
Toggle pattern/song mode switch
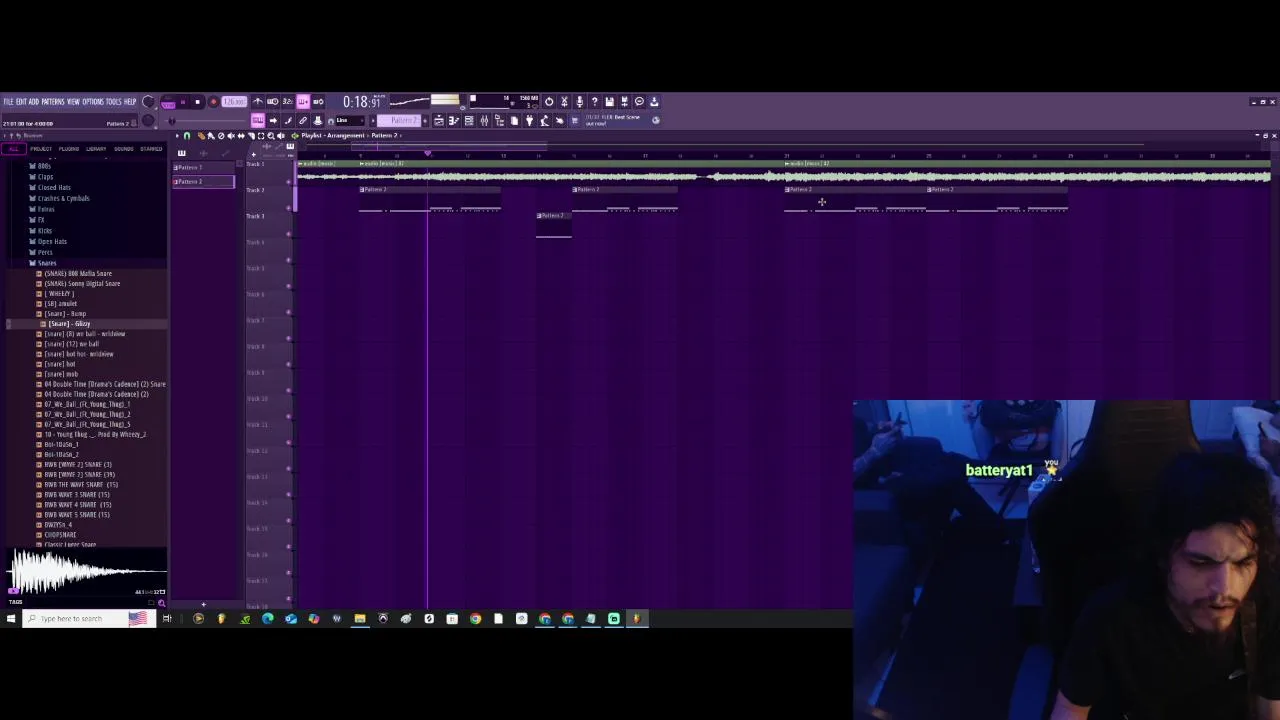point(168,101)
